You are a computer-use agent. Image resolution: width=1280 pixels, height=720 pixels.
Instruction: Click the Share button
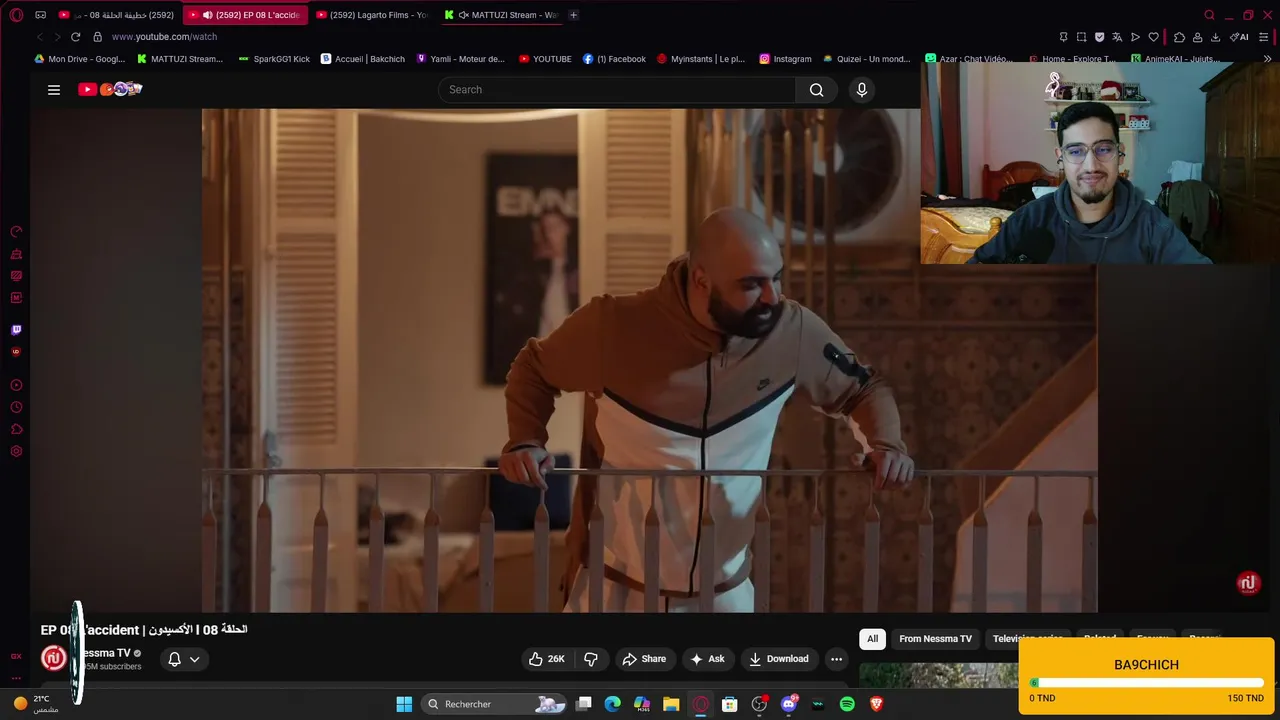(x=643, y=659)
